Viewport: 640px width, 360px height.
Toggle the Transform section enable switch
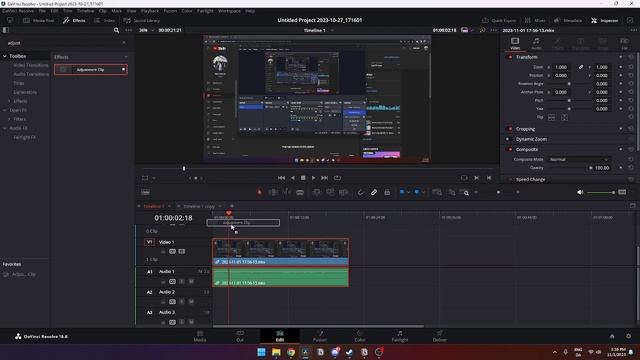510,57
